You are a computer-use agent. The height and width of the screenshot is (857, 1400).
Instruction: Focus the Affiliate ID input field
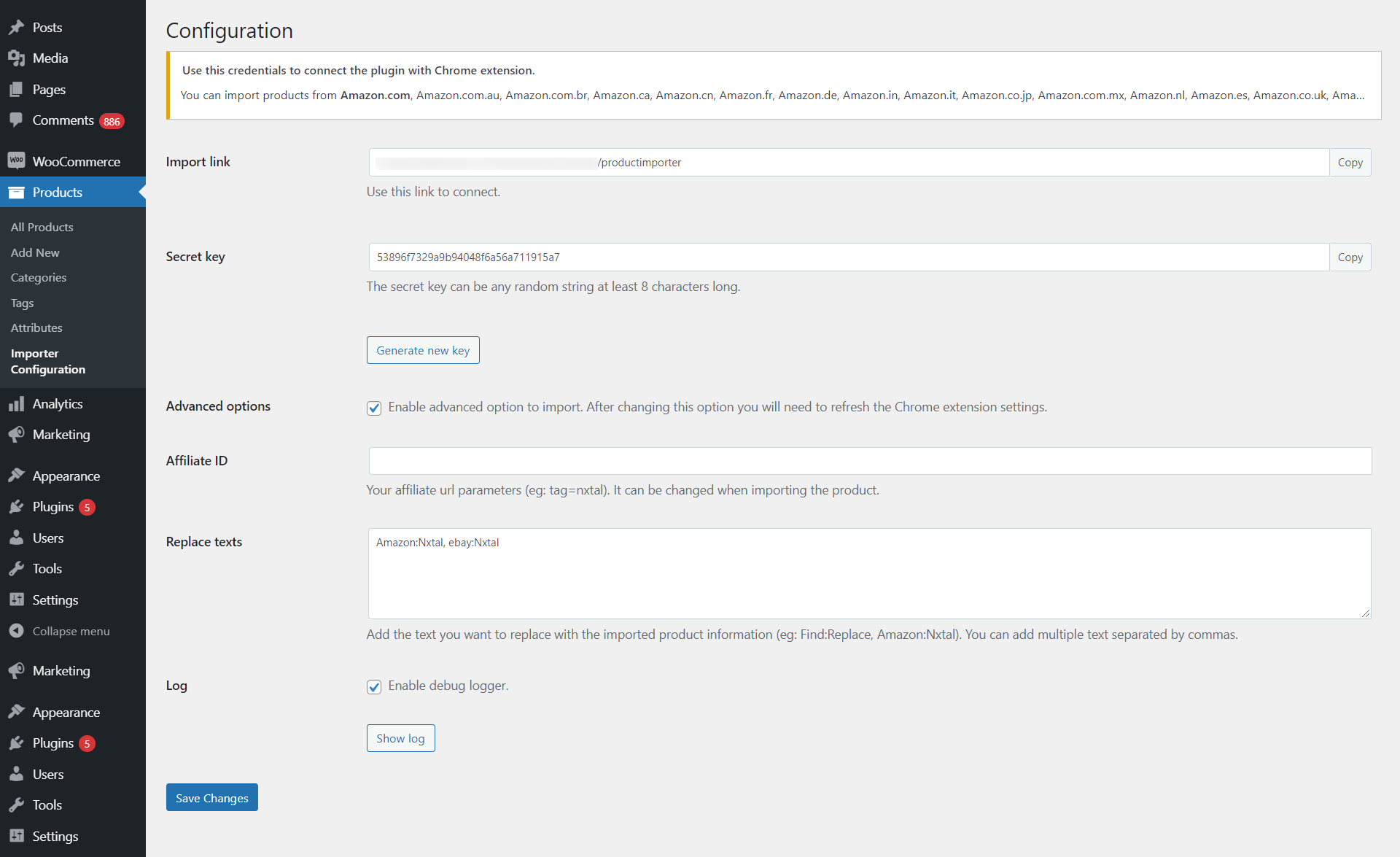pos(869,461)
